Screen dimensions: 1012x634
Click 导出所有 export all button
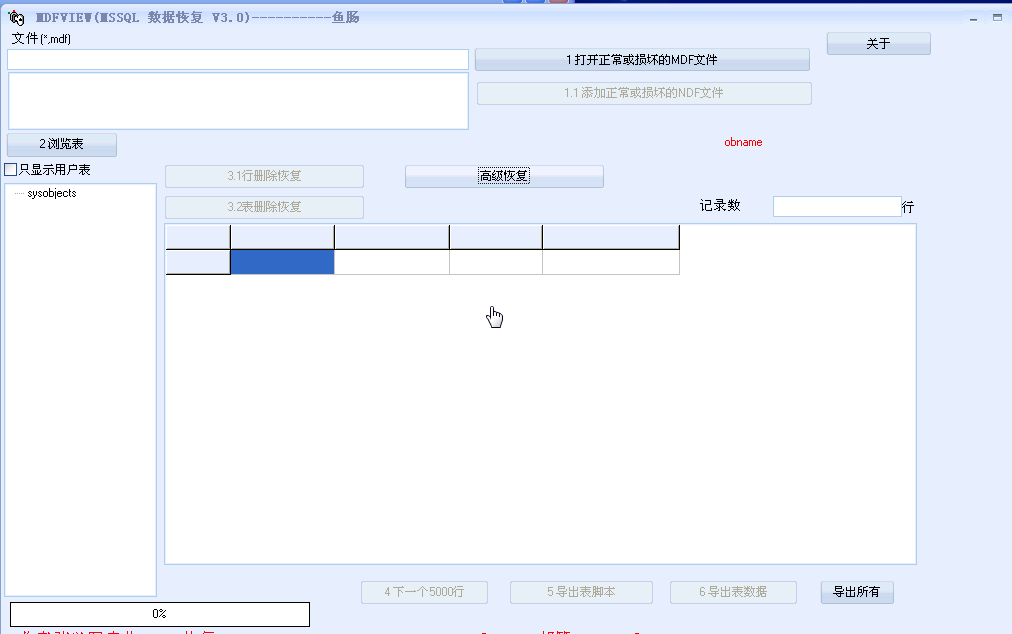coord(857,592)
